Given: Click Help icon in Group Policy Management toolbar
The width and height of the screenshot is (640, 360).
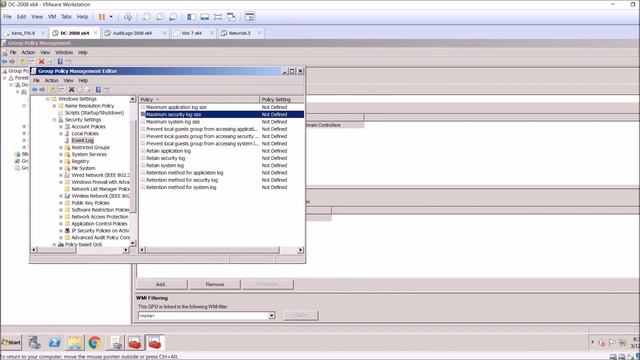Looking at the screenshot, I should pos(60,61).
